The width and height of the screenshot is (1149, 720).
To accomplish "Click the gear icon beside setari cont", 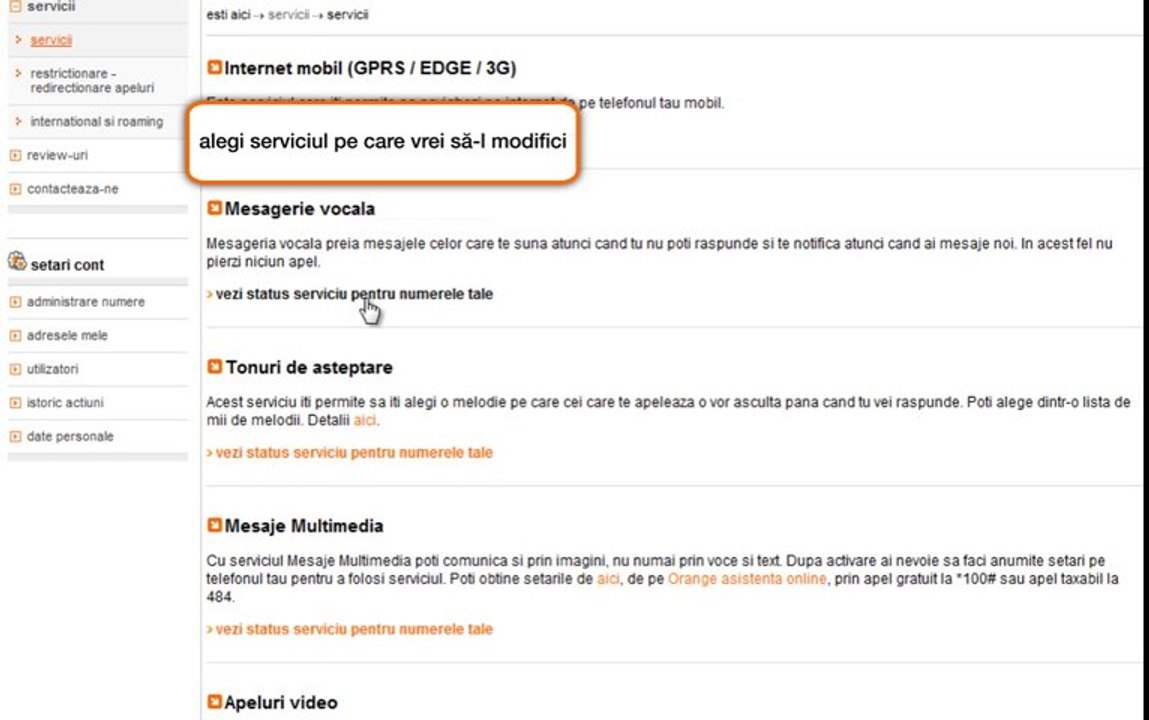I will pyautogui.click(x=16, y=263).
